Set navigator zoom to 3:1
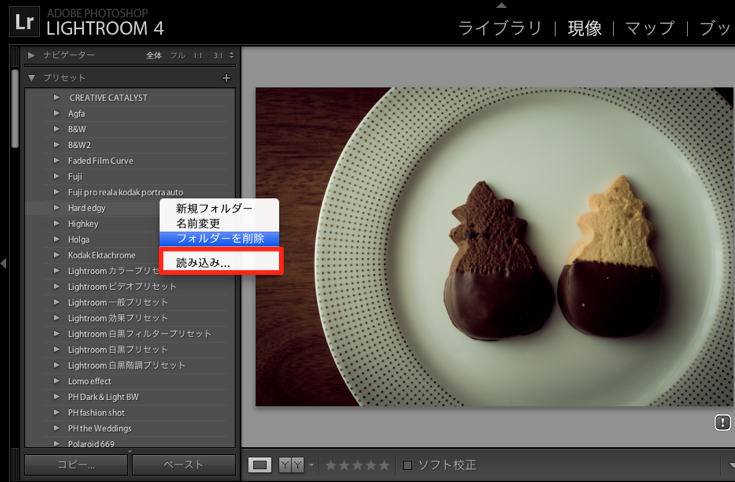Image resolution: width=735 pixels, height=482 pixels. click(x=218, y=55)
